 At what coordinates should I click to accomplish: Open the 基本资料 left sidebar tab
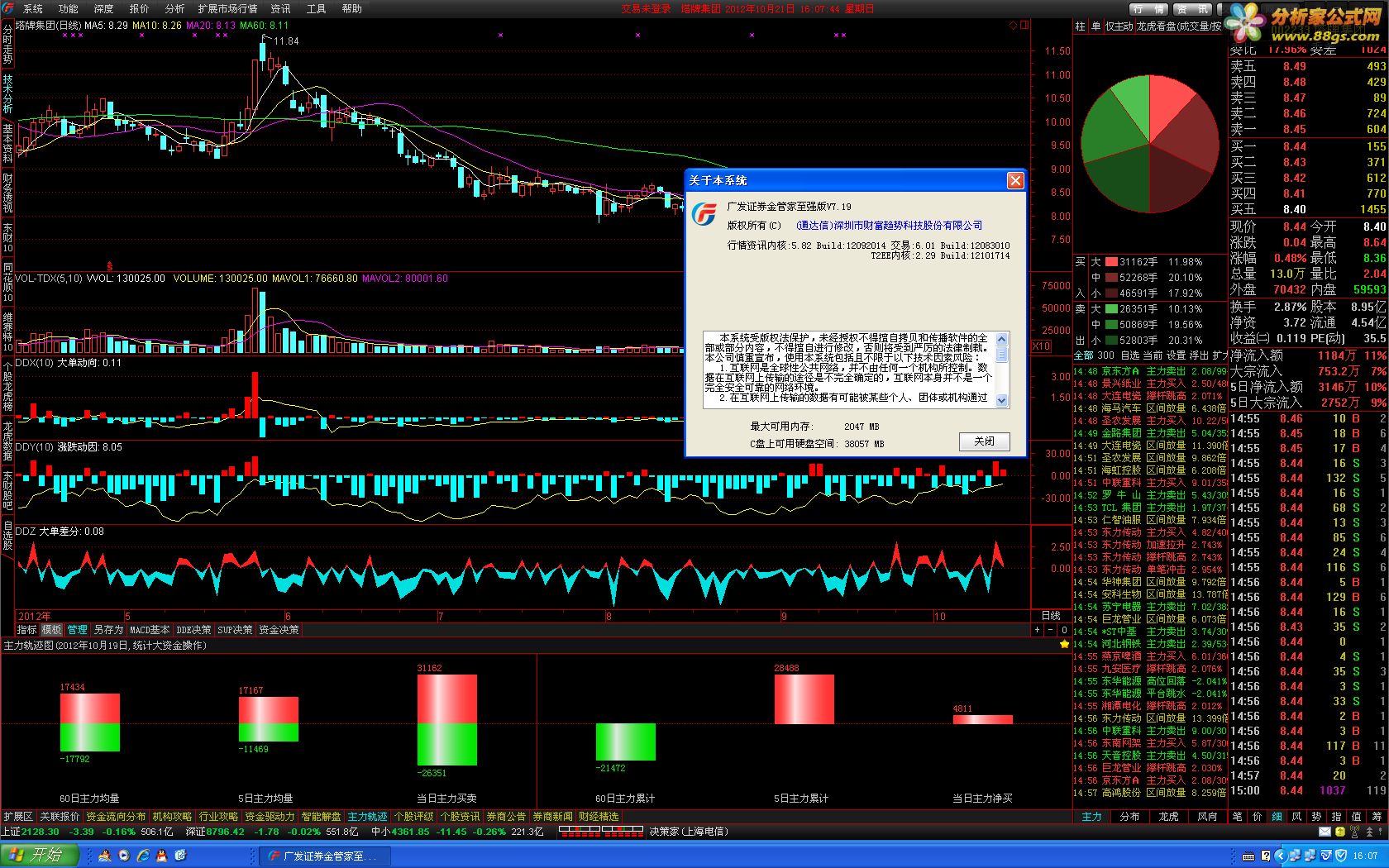pos(7,142)
